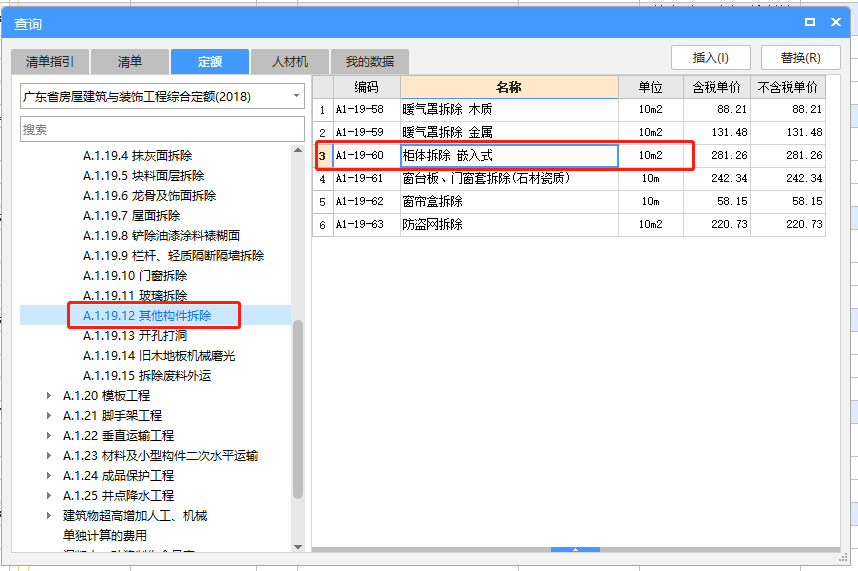This screenshot has width=858, height=571.
Task: Expand the A.1.22 垂直运输工程 node
Action: 49,435
